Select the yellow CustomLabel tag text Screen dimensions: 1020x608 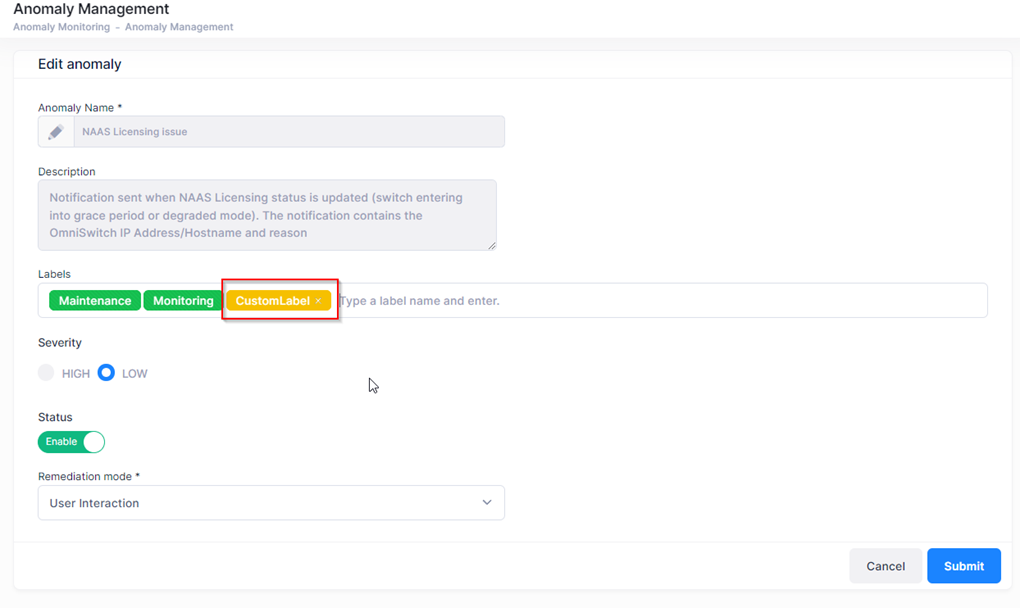tap(272, 301)
